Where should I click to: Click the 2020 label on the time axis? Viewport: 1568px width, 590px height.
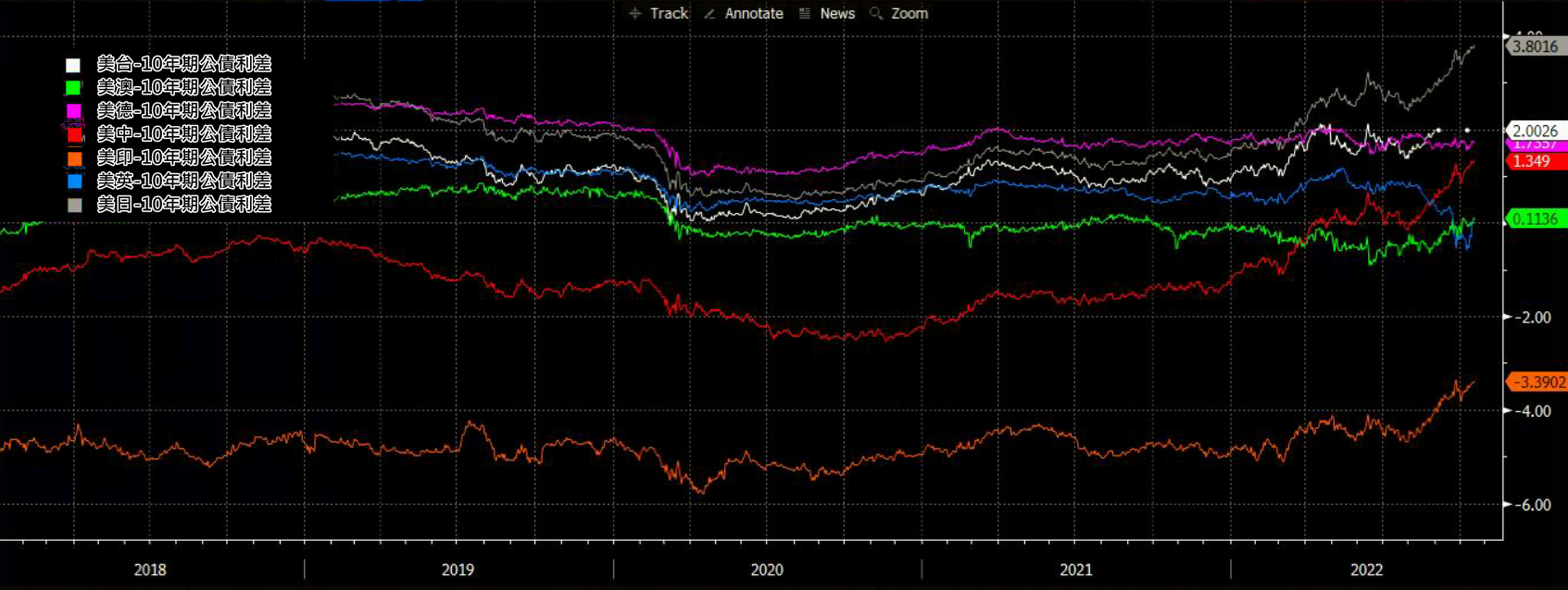pyautogui.click(x=766, y=570)
